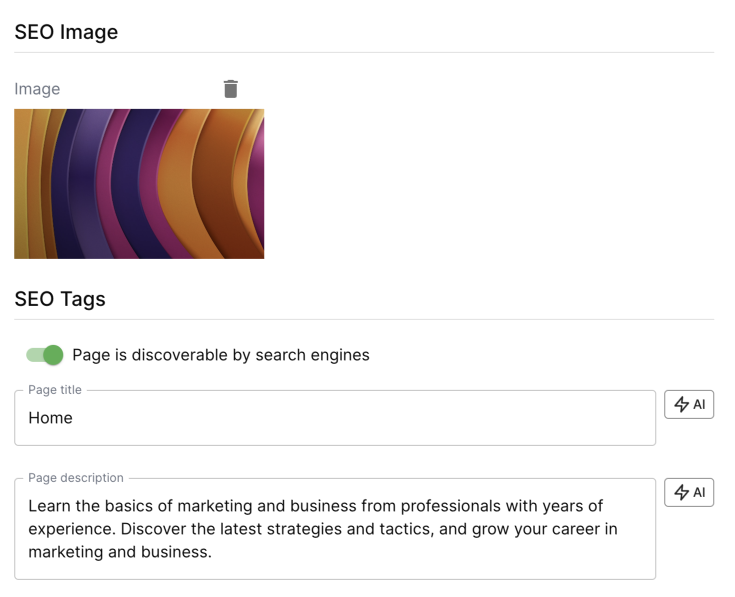Image resolution: width=735 pixels, height=597 pixels.
Task: Delete the SEO image with trash icon
Action: pos(231,89)
